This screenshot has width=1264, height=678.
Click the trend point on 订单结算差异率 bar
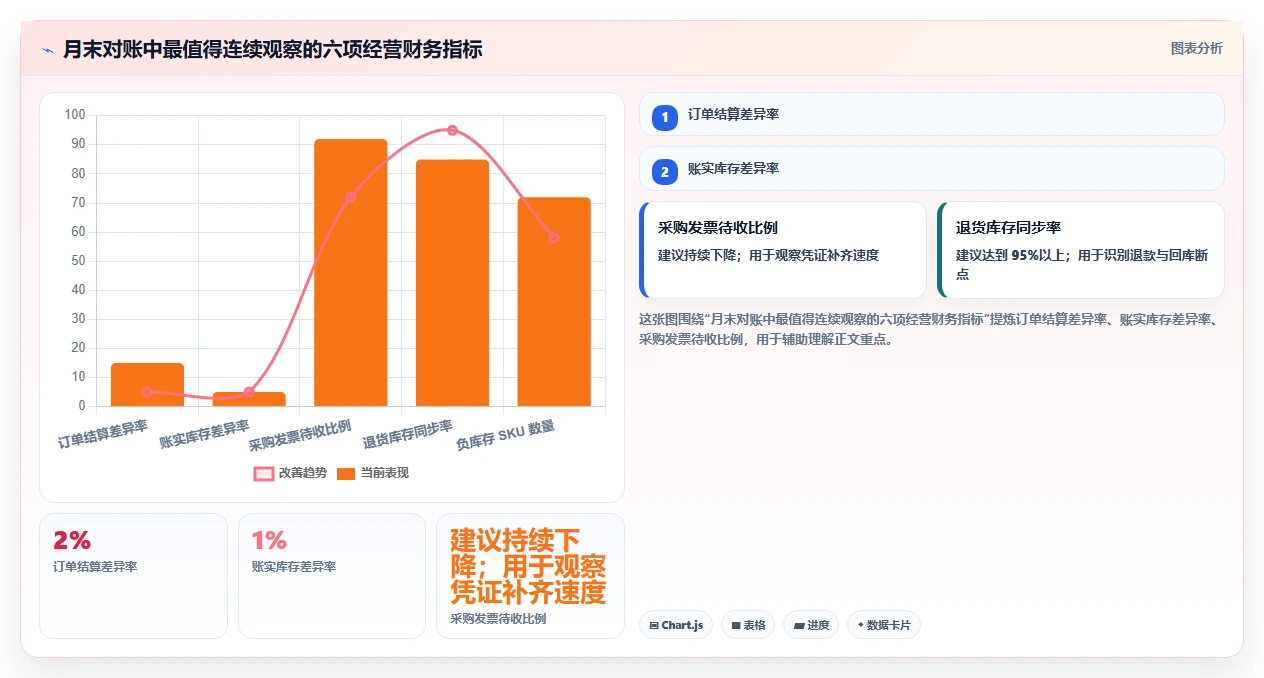point(147,392)
